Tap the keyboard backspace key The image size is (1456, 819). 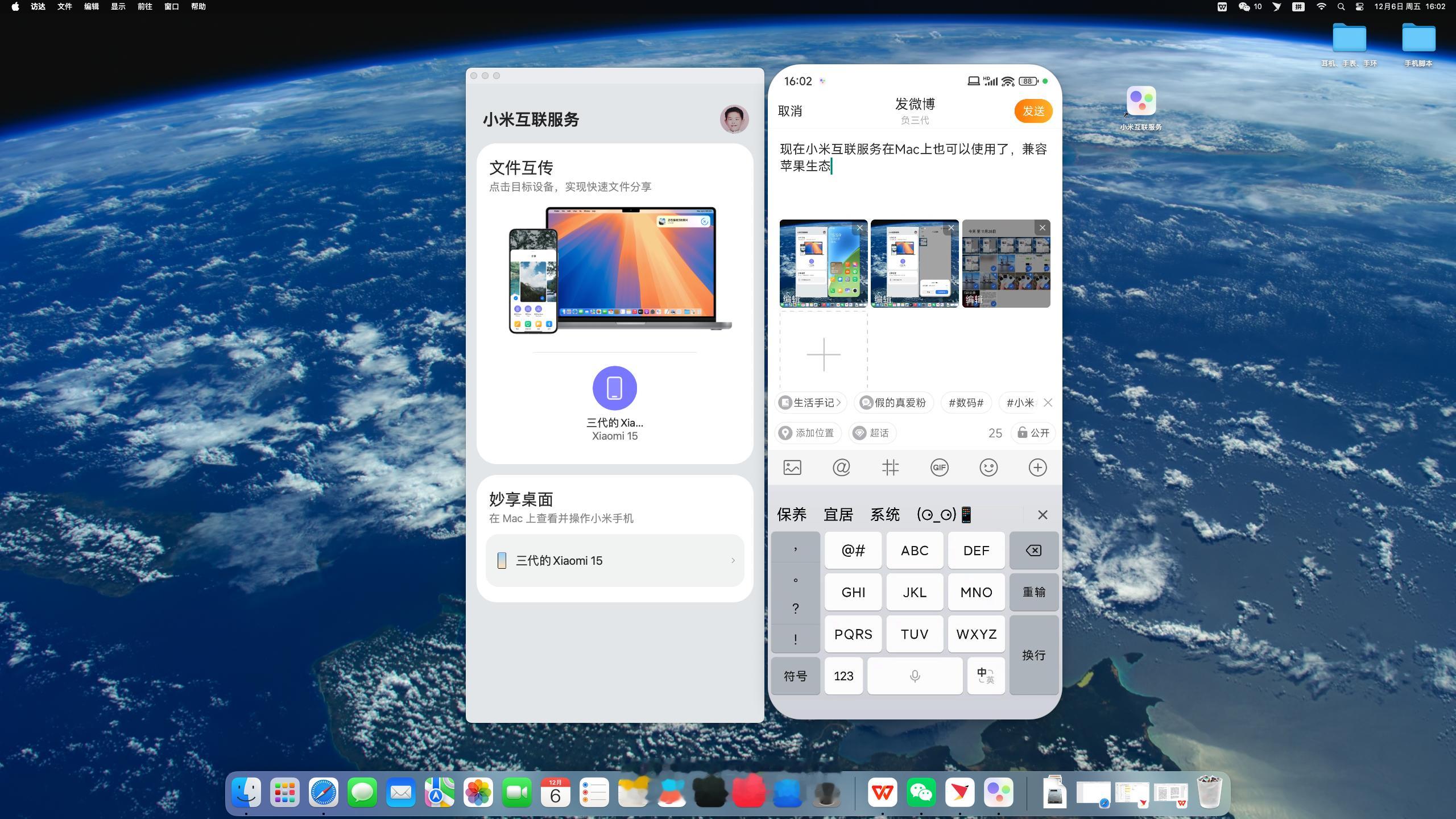[1033, 550]
